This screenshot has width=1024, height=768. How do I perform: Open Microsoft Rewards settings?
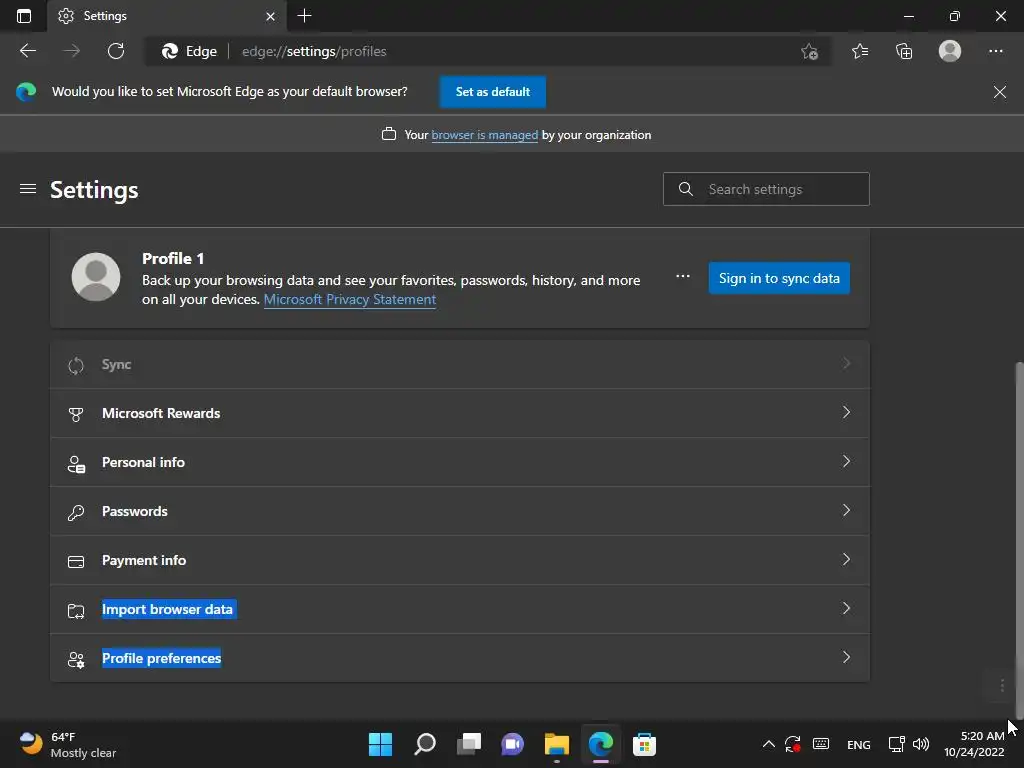(460, 413)
